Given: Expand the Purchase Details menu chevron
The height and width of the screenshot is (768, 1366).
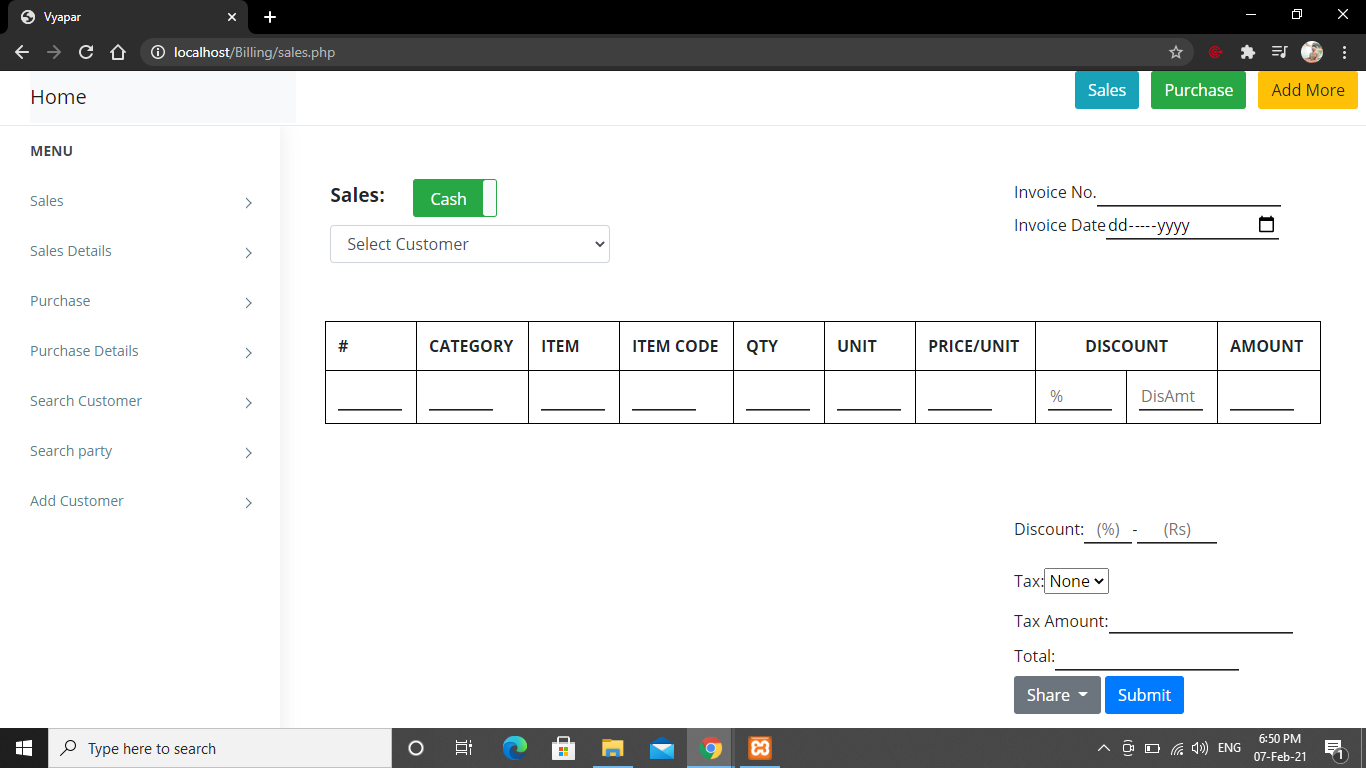Looking at the screenshot, I should tap(249, 353).
